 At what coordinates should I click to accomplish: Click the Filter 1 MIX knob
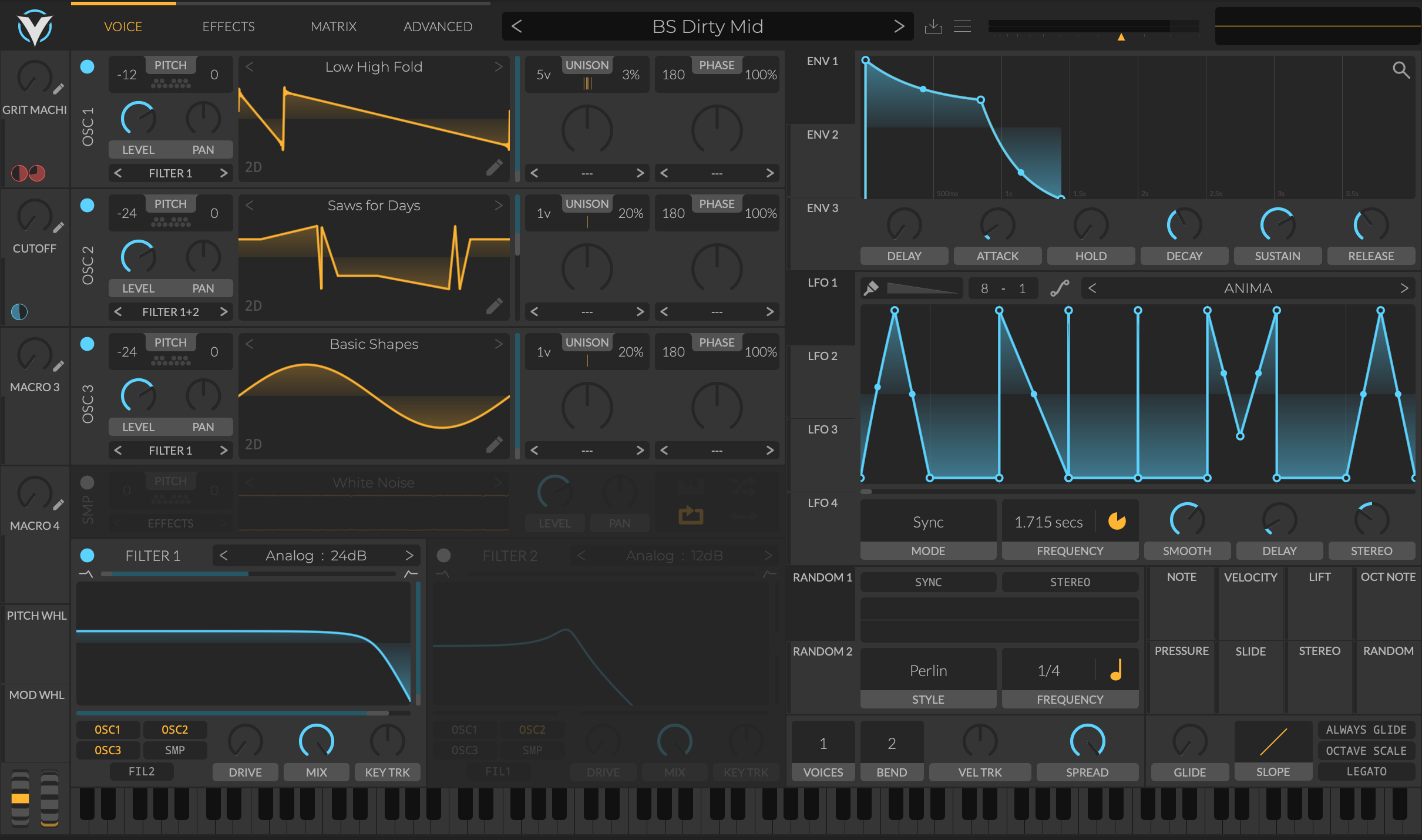click(316, 741)
